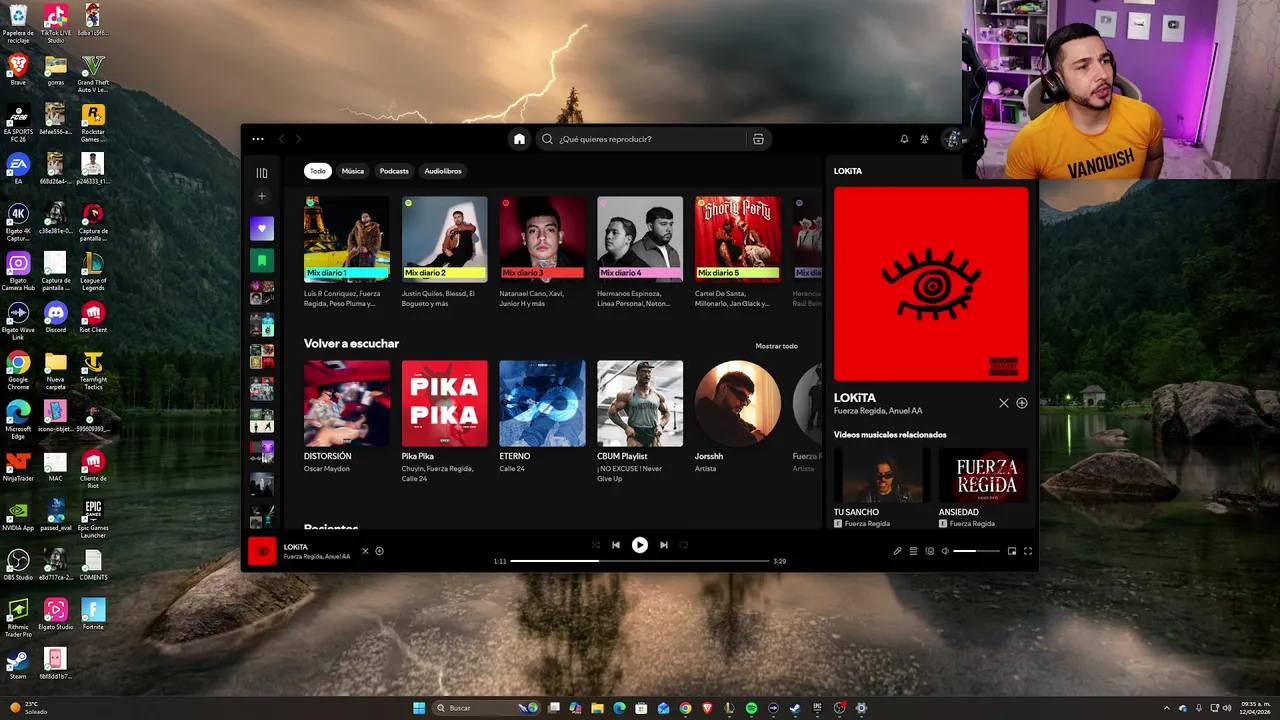Click the Volver a escuchar heading
1280x720 pixels.
click(x=351, y=344)
